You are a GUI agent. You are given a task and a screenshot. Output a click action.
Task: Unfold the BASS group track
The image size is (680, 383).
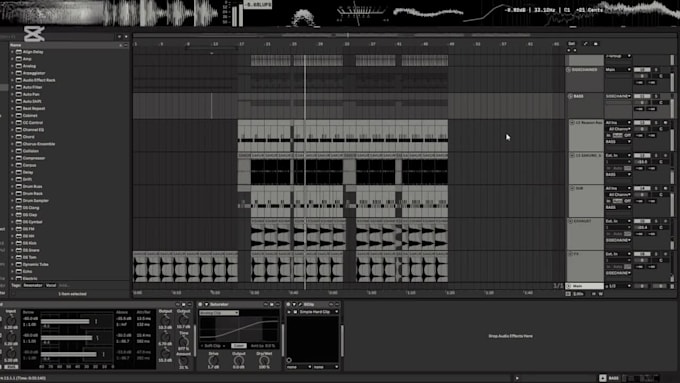[x=570, y=96]
